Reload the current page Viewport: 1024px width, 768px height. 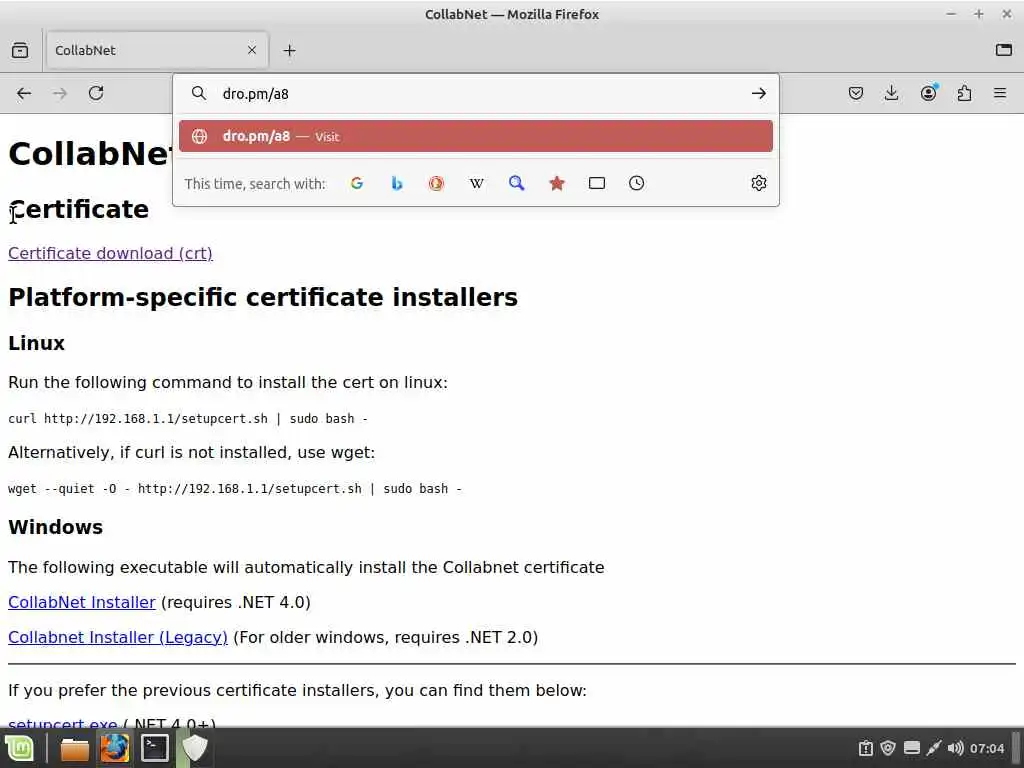(96, 93)
